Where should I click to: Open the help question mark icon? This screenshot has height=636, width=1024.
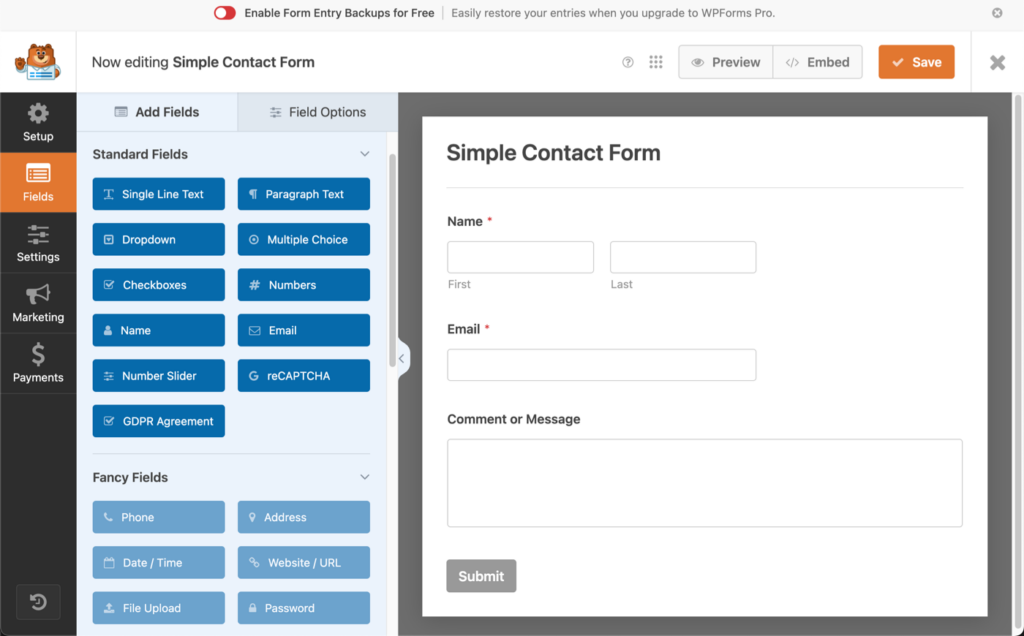pos(627,61)
